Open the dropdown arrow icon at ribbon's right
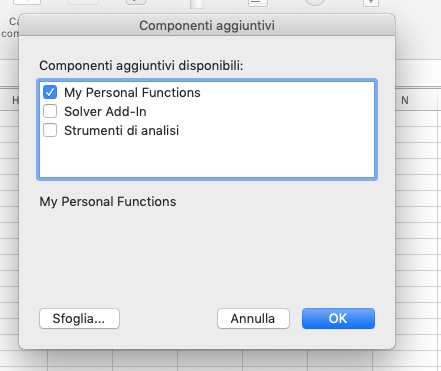This screenshot has width=441, height=371. [371, 3]
